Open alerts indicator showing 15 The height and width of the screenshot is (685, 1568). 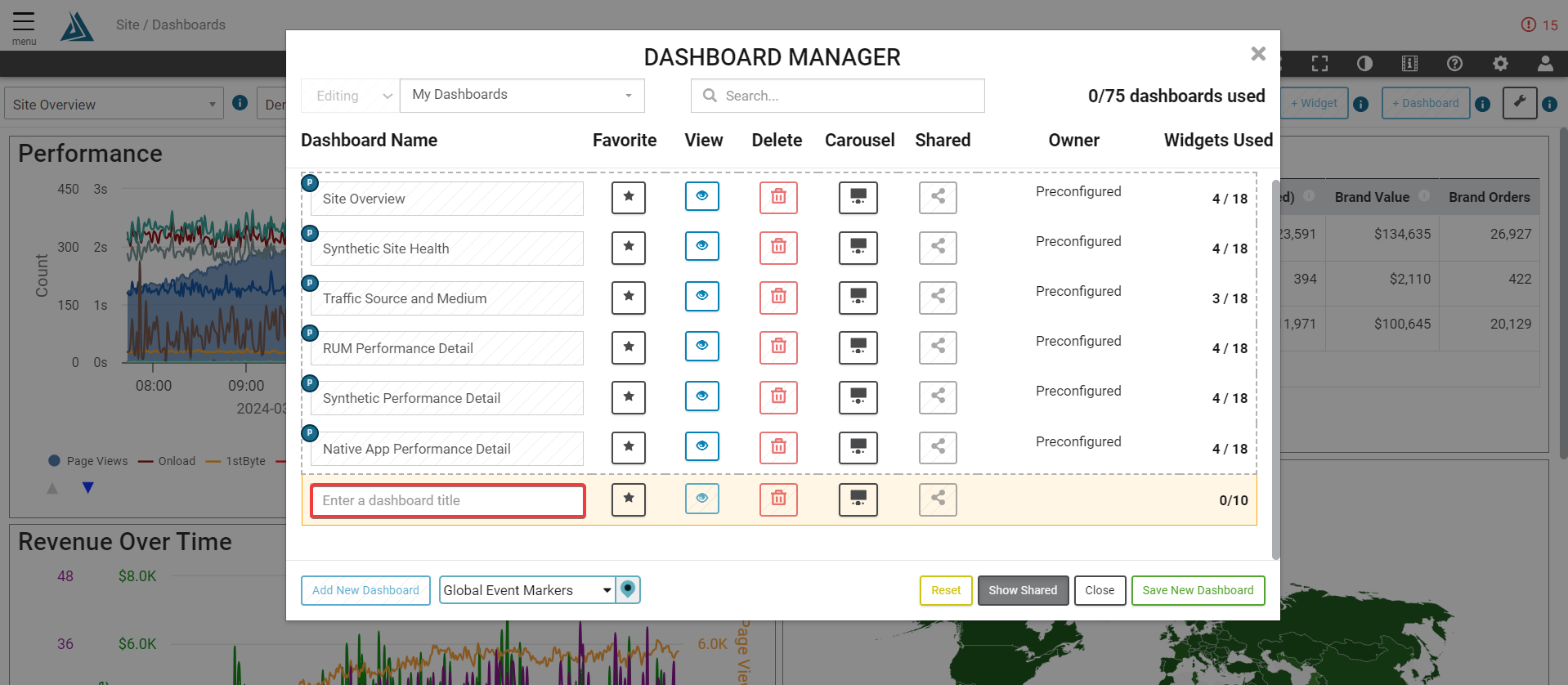click(1539, 25)
